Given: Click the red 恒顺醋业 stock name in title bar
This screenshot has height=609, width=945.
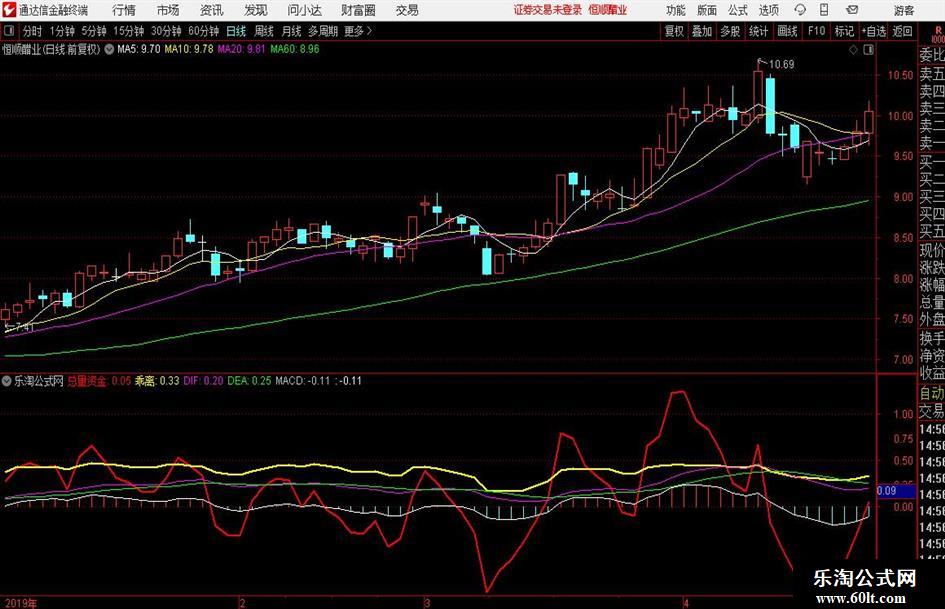Looking at the screenshot, I should (x=608, y=10).
